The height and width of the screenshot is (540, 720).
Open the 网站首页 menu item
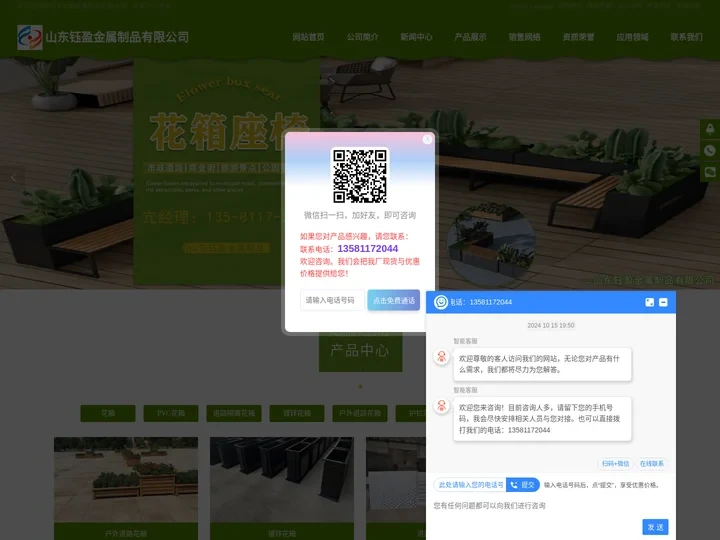click(x=309, y=37)
